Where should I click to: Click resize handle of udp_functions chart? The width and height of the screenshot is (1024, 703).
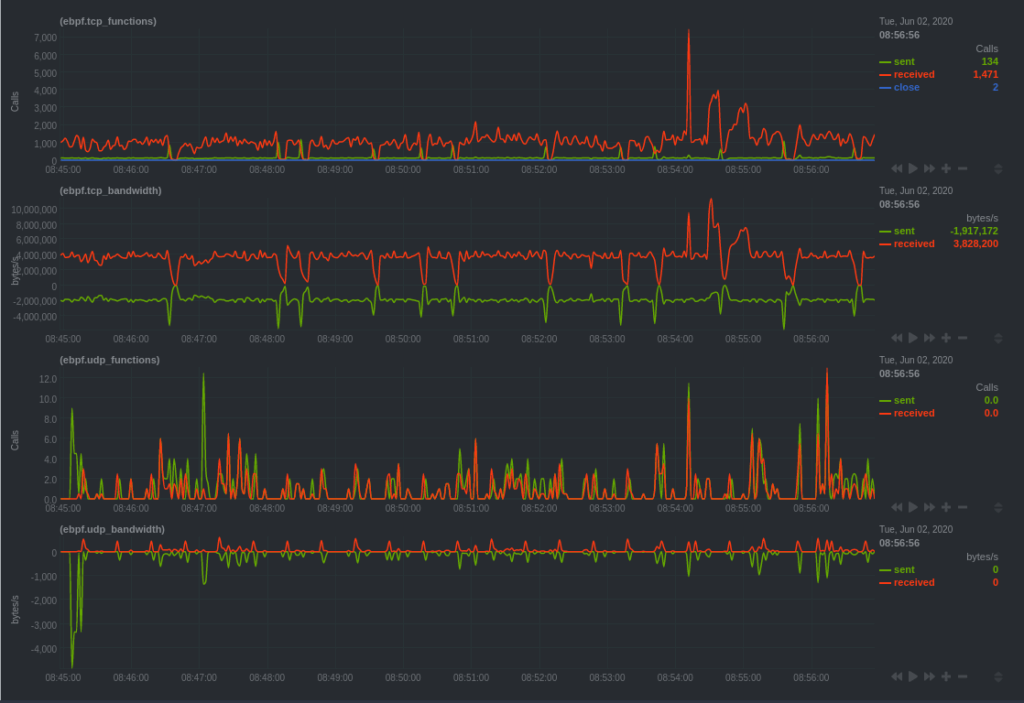[x=998, y=508]
